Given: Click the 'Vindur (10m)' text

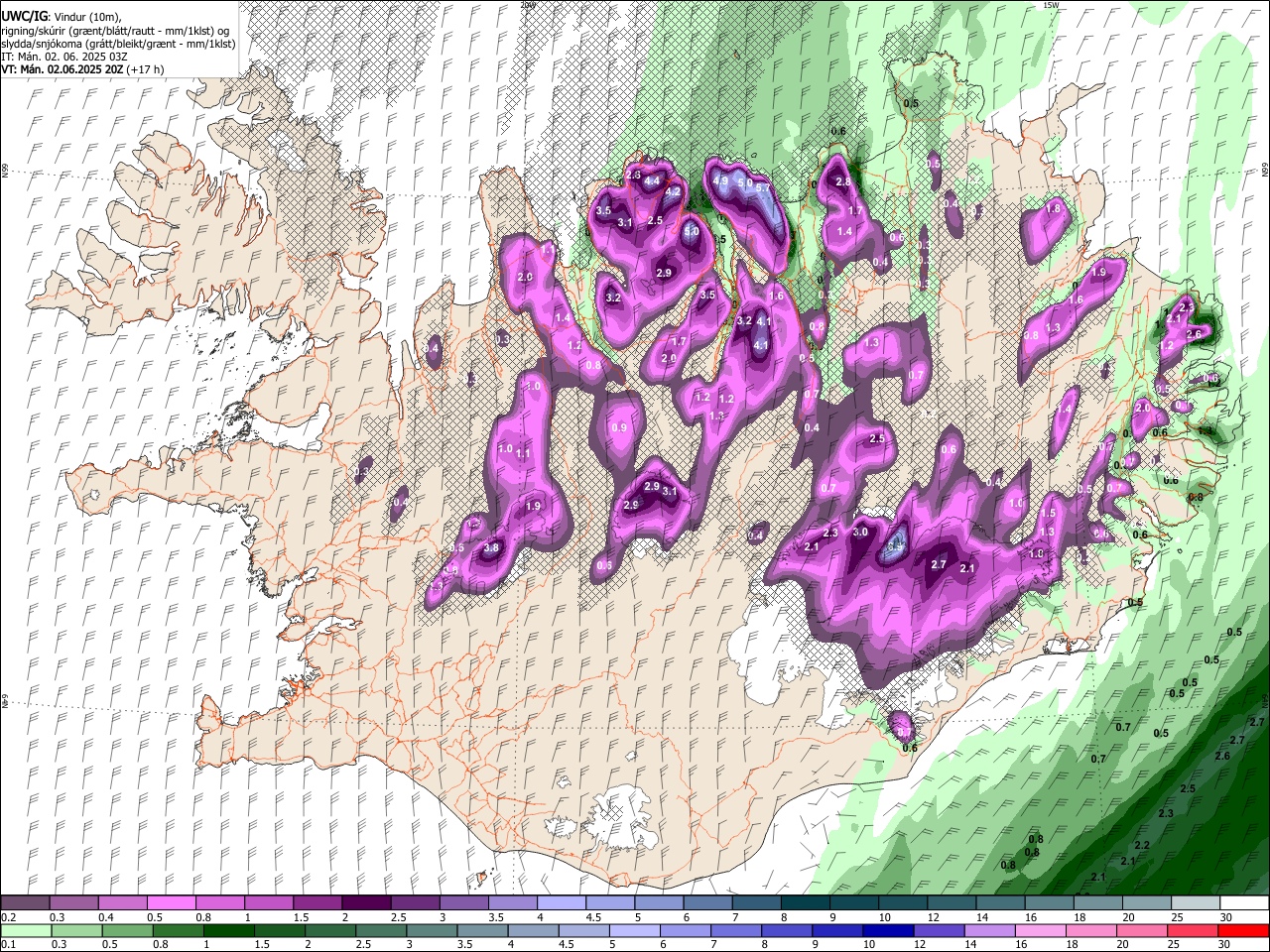Looking at the screenshot, I should (87, 17).
